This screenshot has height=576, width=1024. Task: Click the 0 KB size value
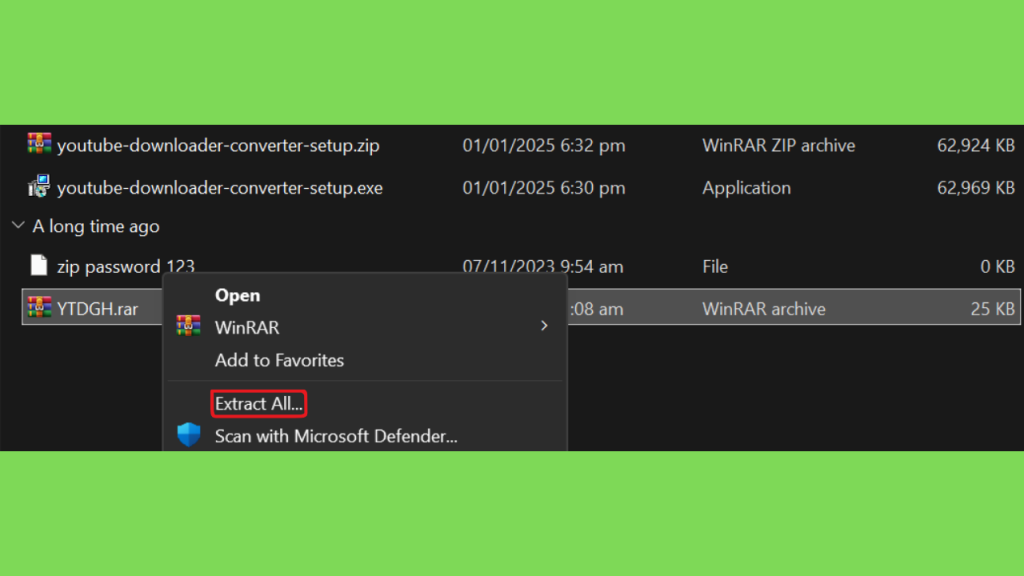pos(997,266)
